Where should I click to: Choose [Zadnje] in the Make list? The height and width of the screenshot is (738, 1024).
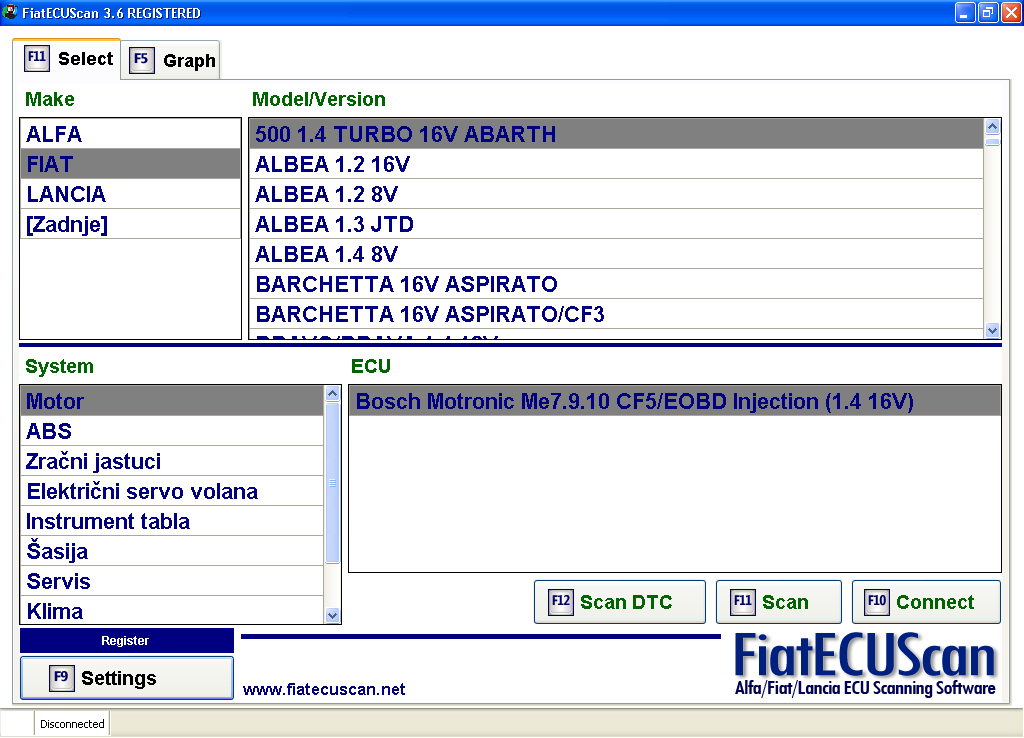coord(131,224)
